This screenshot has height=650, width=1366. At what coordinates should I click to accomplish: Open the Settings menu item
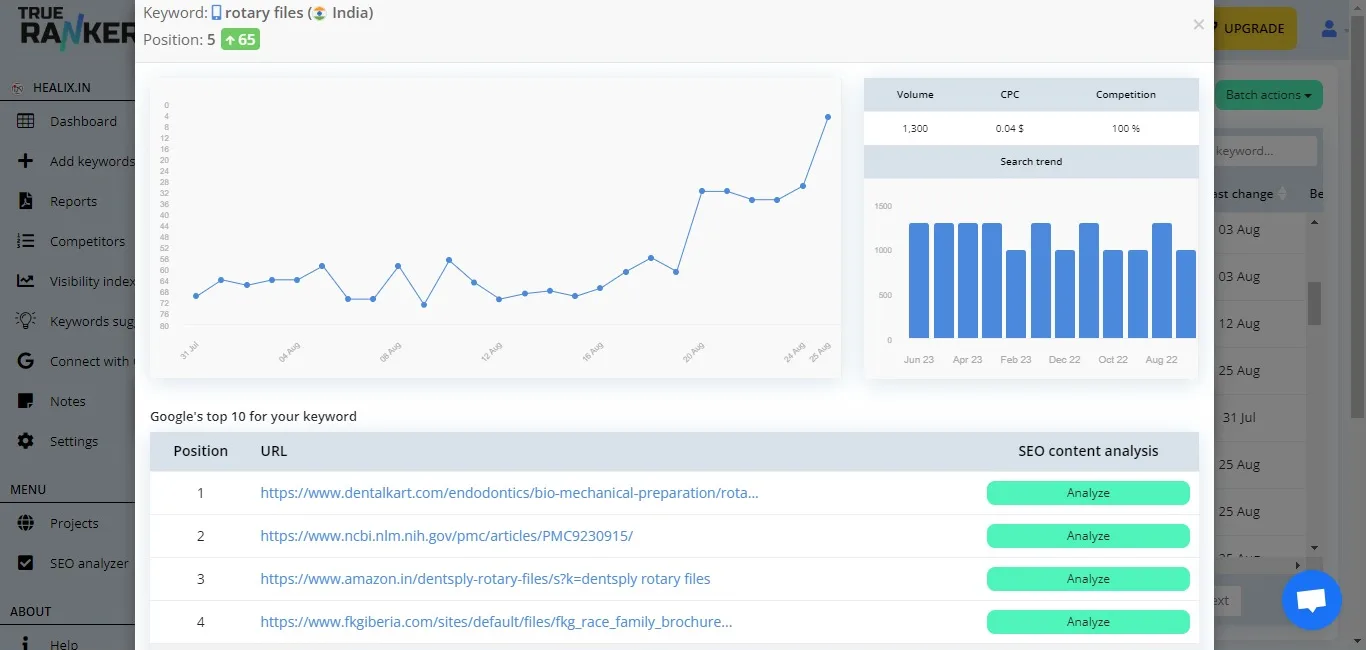(74, 441)
